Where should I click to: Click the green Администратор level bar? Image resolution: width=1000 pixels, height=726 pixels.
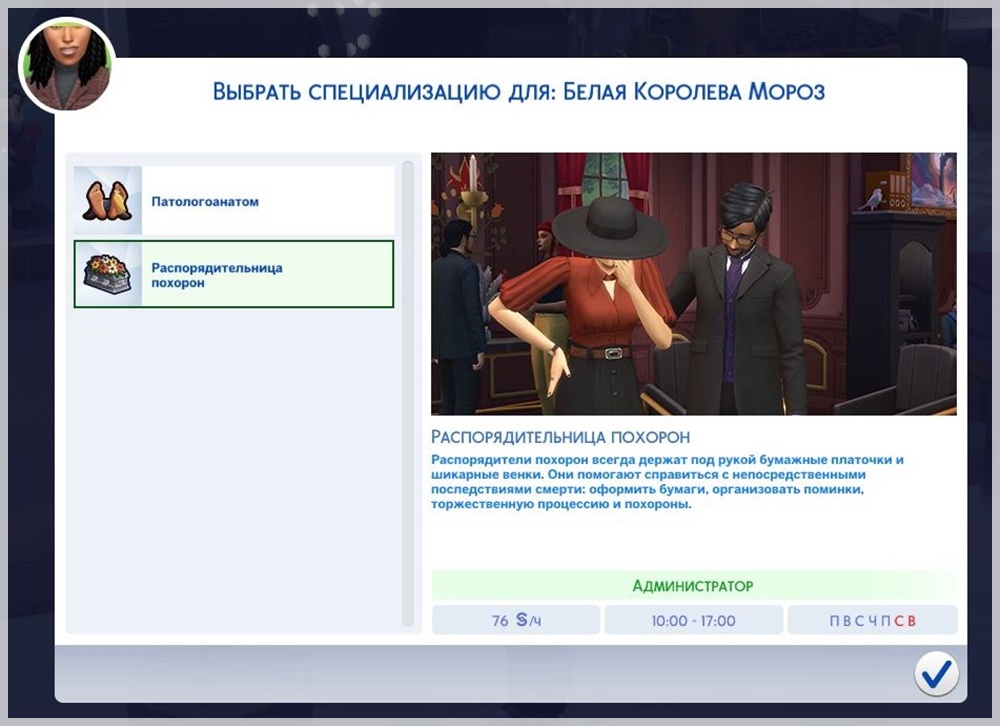[x=694, y=586]
